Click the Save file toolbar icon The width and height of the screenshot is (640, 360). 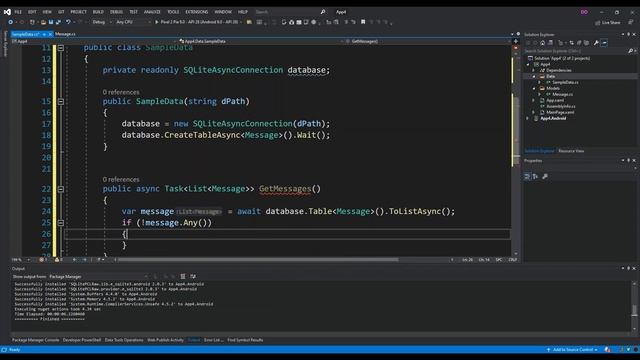[51, 22]
